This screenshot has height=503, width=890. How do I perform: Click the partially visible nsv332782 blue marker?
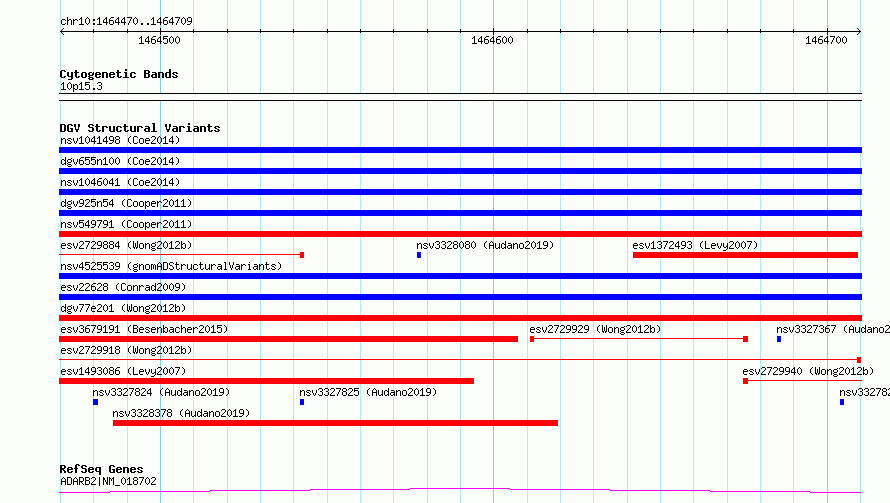[842, 402]
